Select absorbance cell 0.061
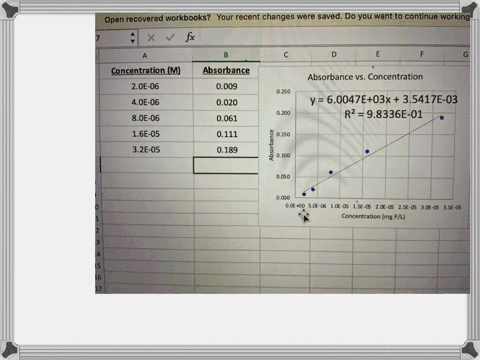Screen dimensions: 480x360 227,118
